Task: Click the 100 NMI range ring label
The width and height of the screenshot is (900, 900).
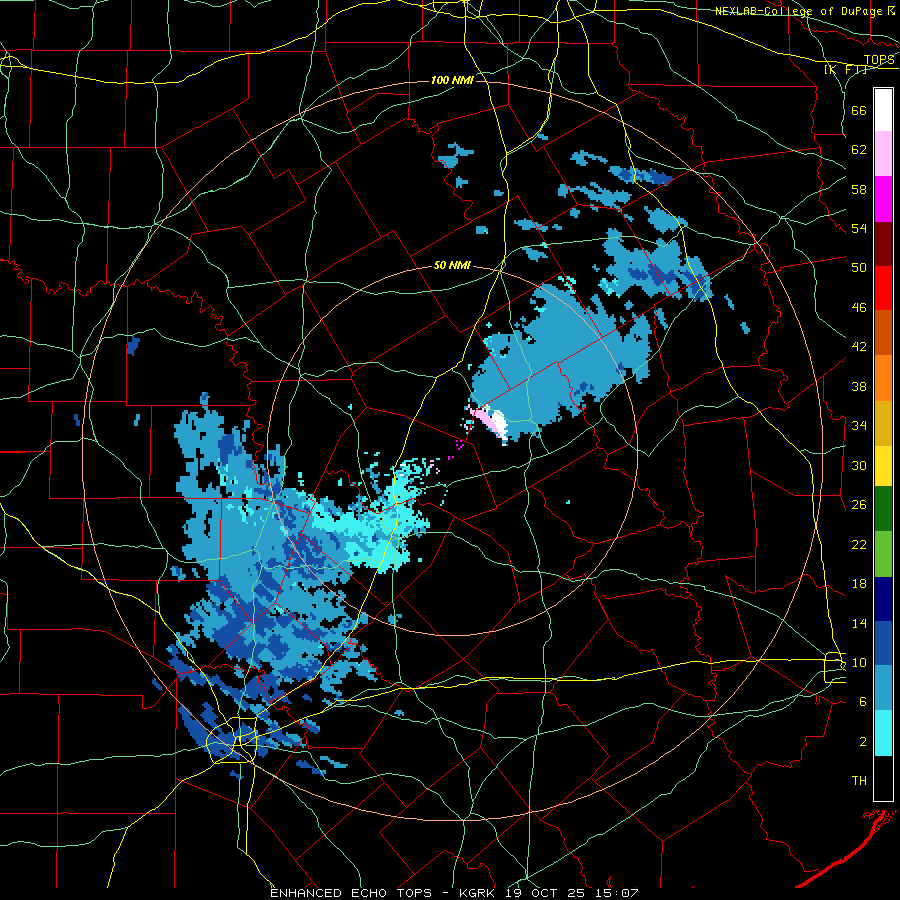Action: 452,80
